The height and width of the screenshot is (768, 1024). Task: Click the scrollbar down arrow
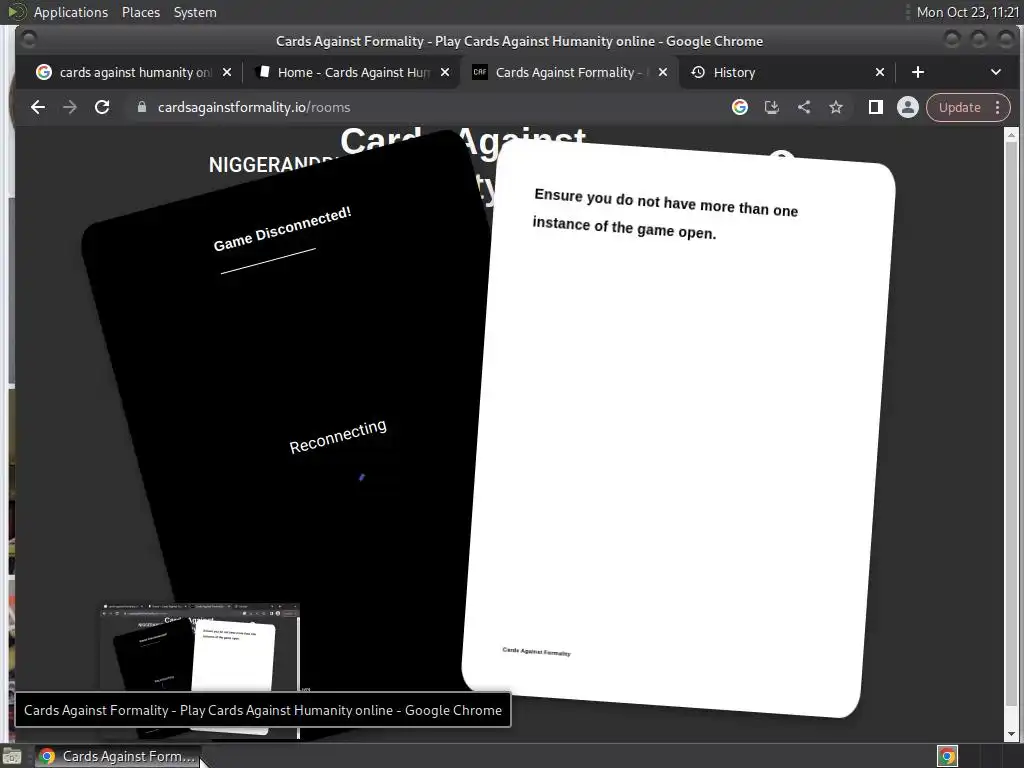[x=1011, y=734]
